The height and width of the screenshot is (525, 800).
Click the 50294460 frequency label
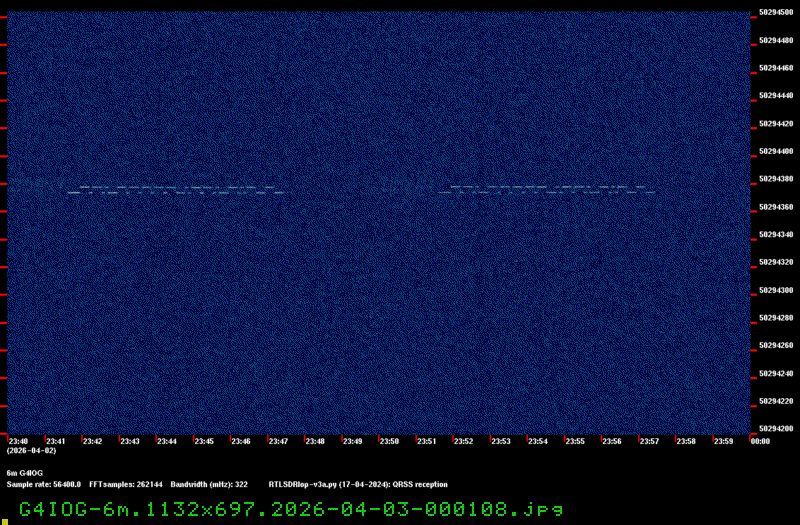[776, 68]
